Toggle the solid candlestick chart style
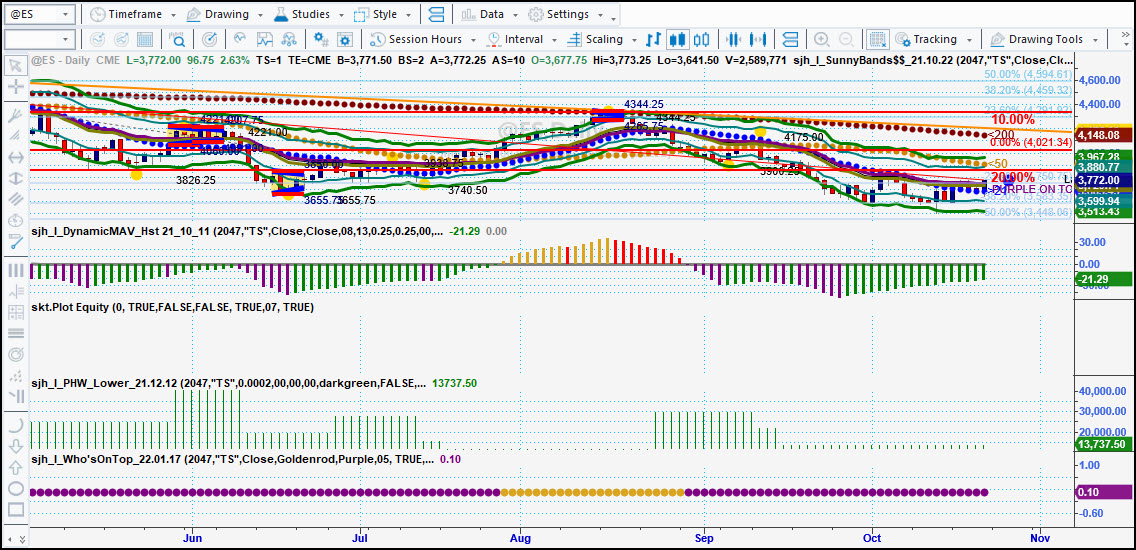This screenshot has height=550, width=1136. (677, 39)
